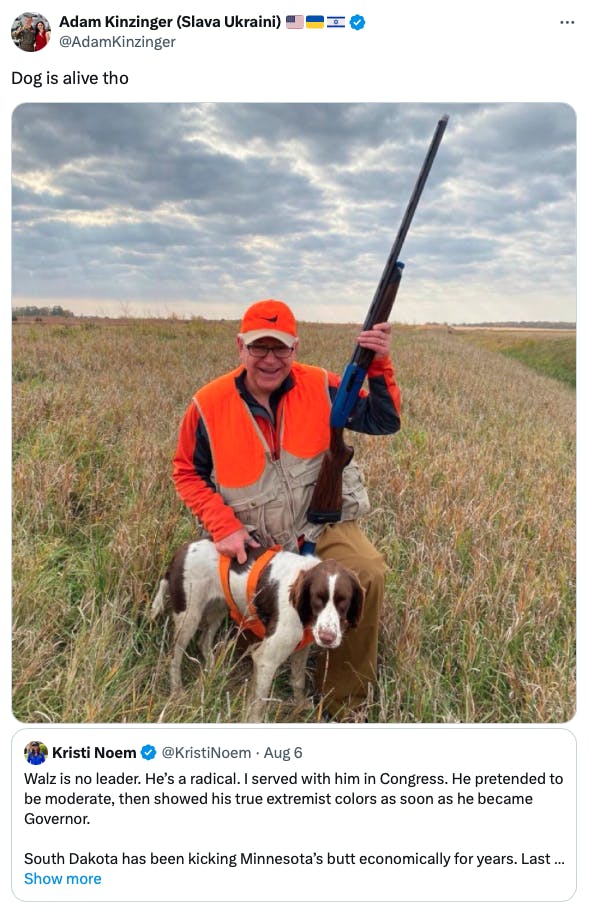Click the "South Dakota has been kicking" line
The height and width of the screenshot is (913, 589).
294,858
